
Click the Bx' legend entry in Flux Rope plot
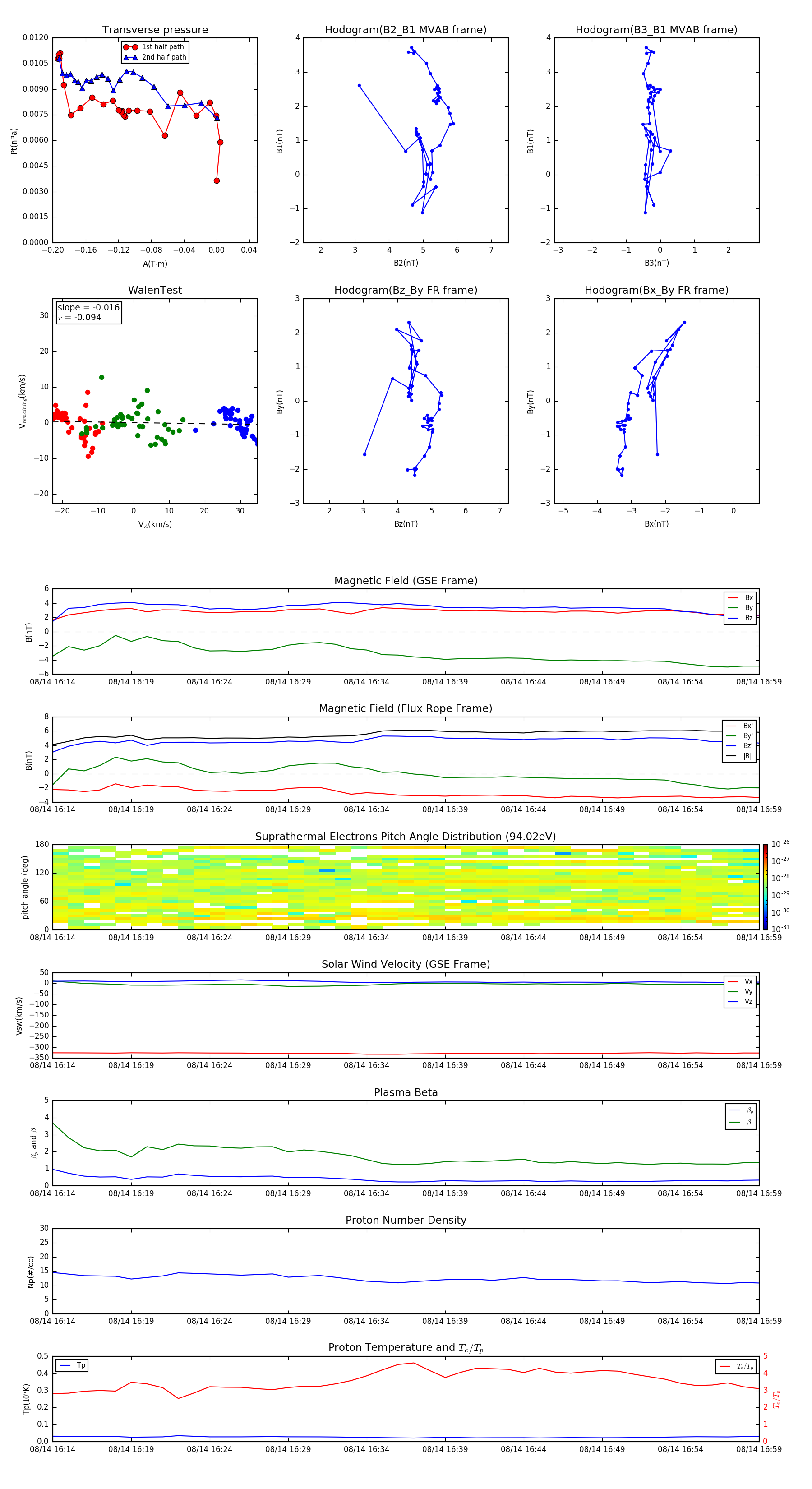[x=739, y=726]
